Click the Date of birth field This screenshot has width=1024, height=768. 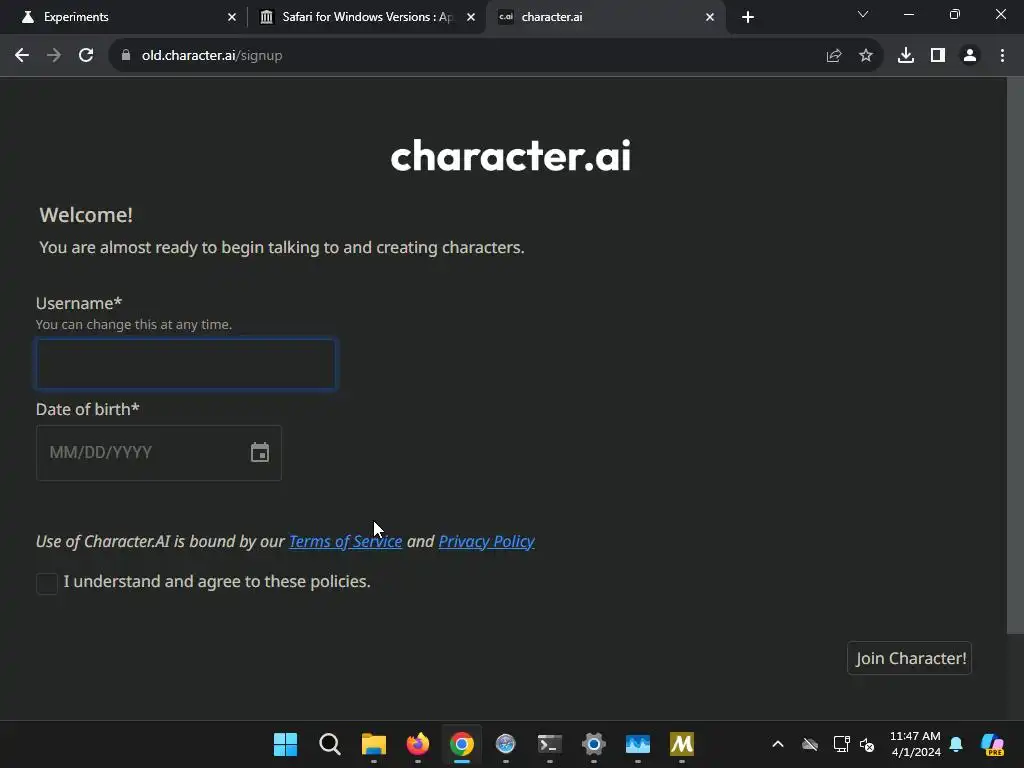159,453
